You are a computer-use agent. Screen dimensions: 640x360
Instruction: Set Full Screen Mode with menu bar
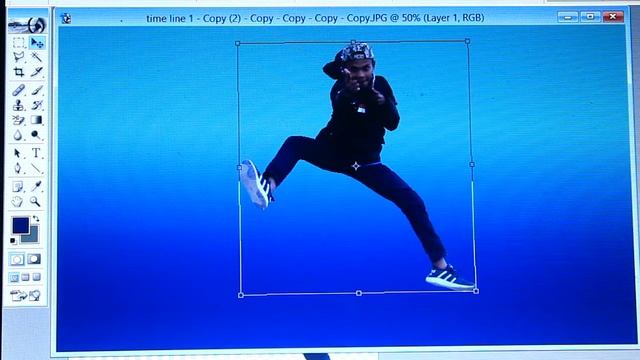pyautogui.click(x=25, y=278)
